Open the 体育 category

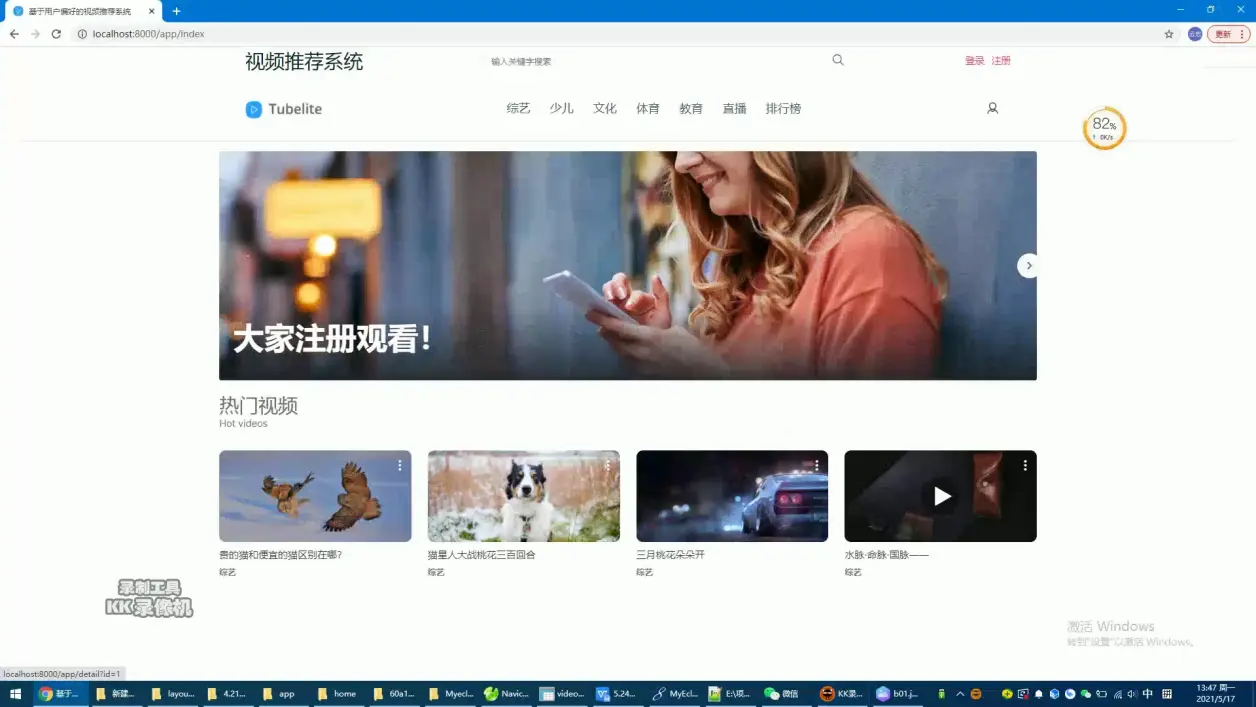coord(648,109)
